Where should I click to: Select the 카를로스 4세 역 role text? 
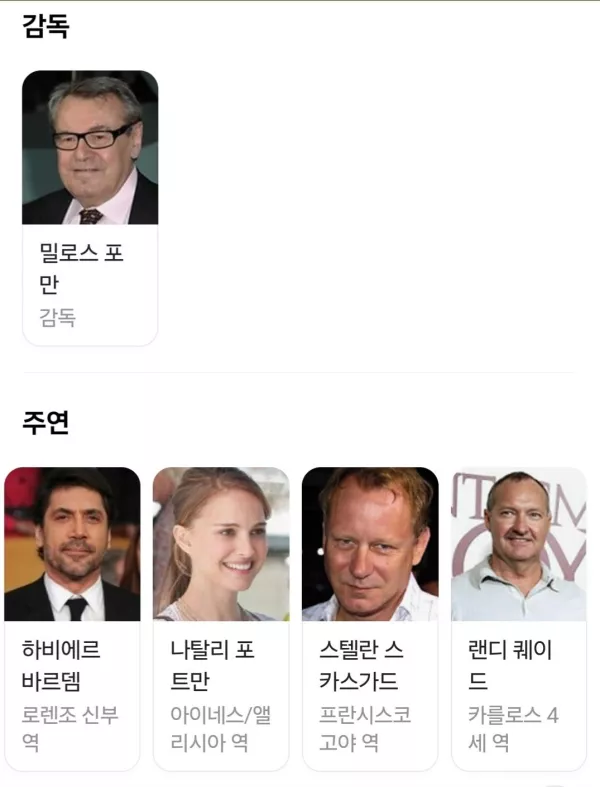[513, 728]
